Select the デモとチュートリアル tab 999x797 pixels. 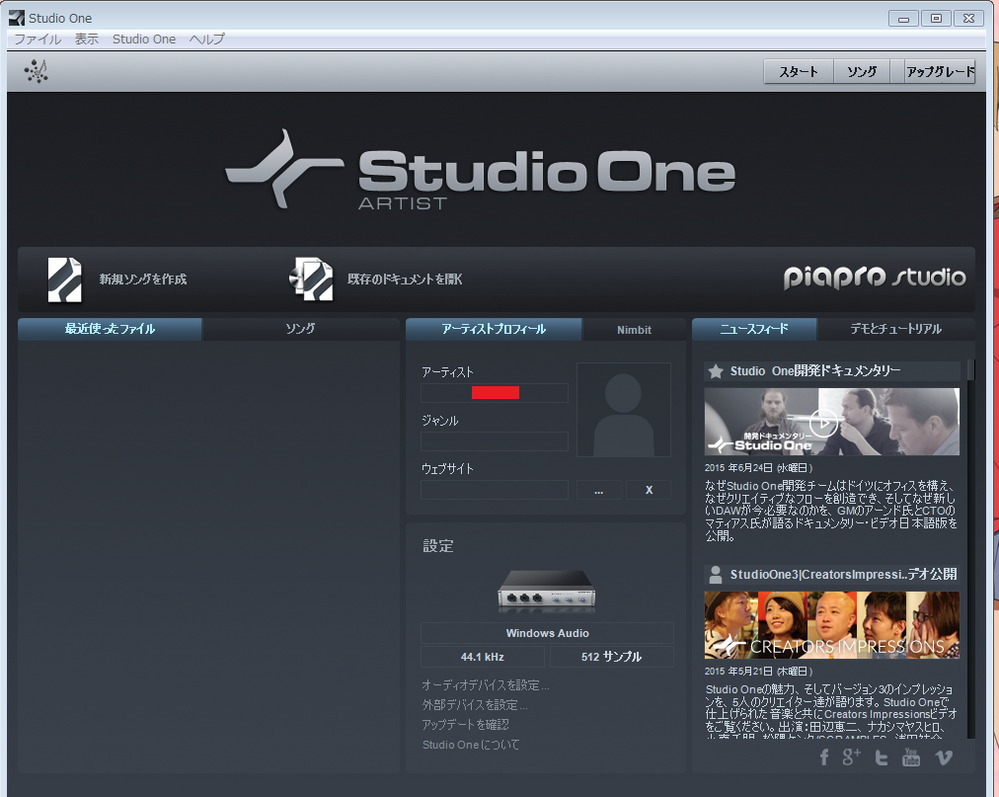(896, 329)
